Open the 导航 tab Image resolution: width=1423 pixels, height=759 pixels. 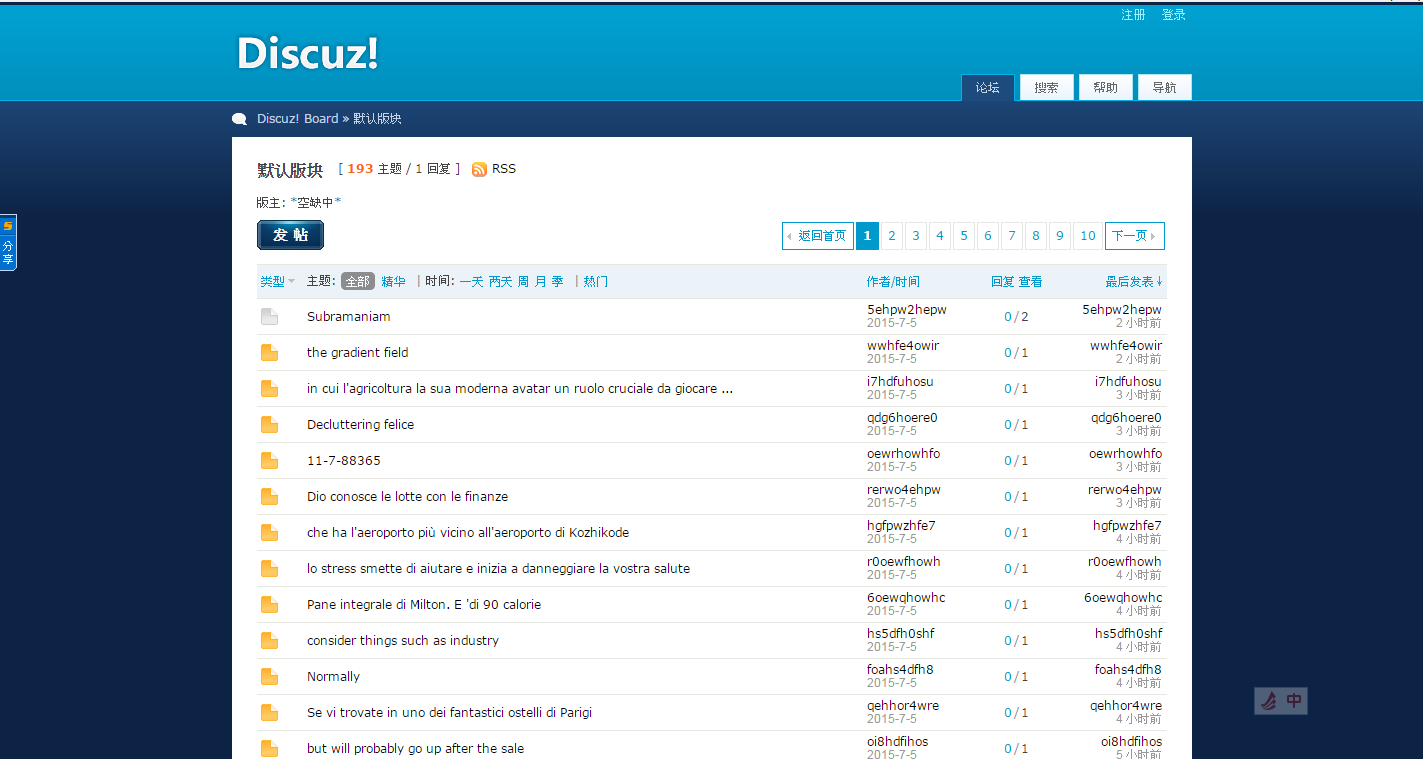click(1164, 88)
